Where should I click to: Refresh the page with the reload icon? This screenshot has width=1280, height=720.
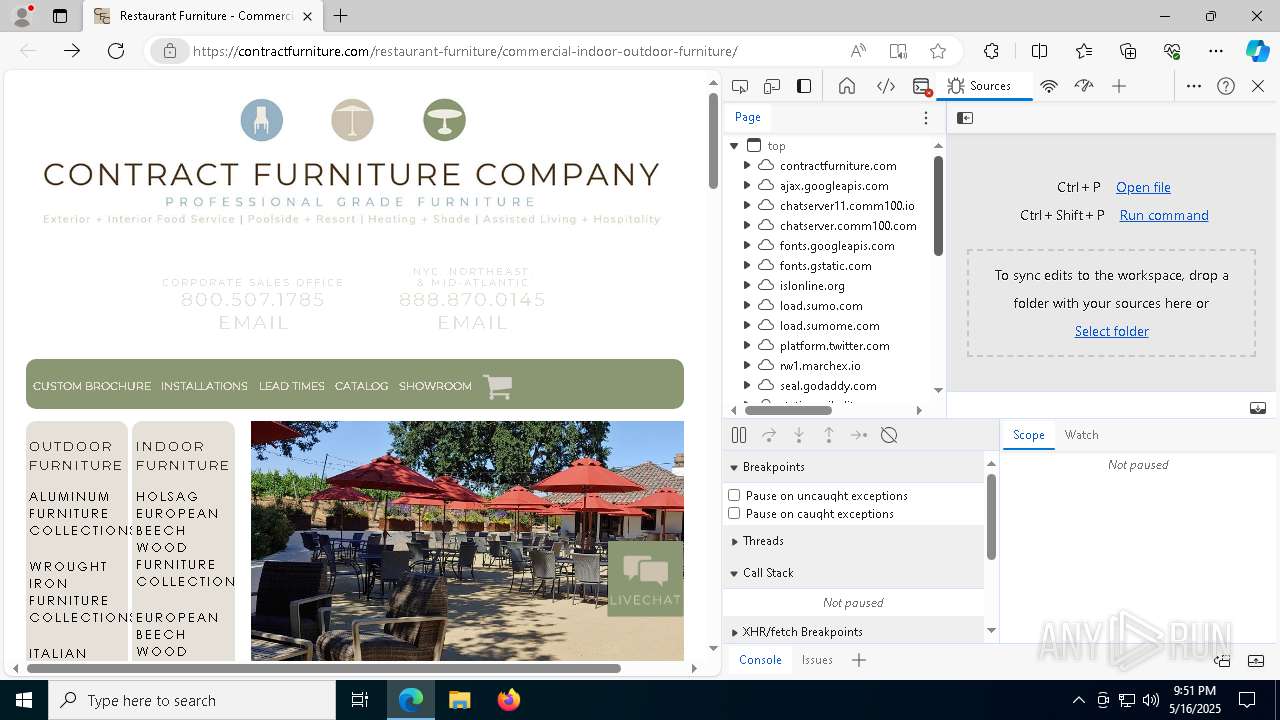pos(116,51)
